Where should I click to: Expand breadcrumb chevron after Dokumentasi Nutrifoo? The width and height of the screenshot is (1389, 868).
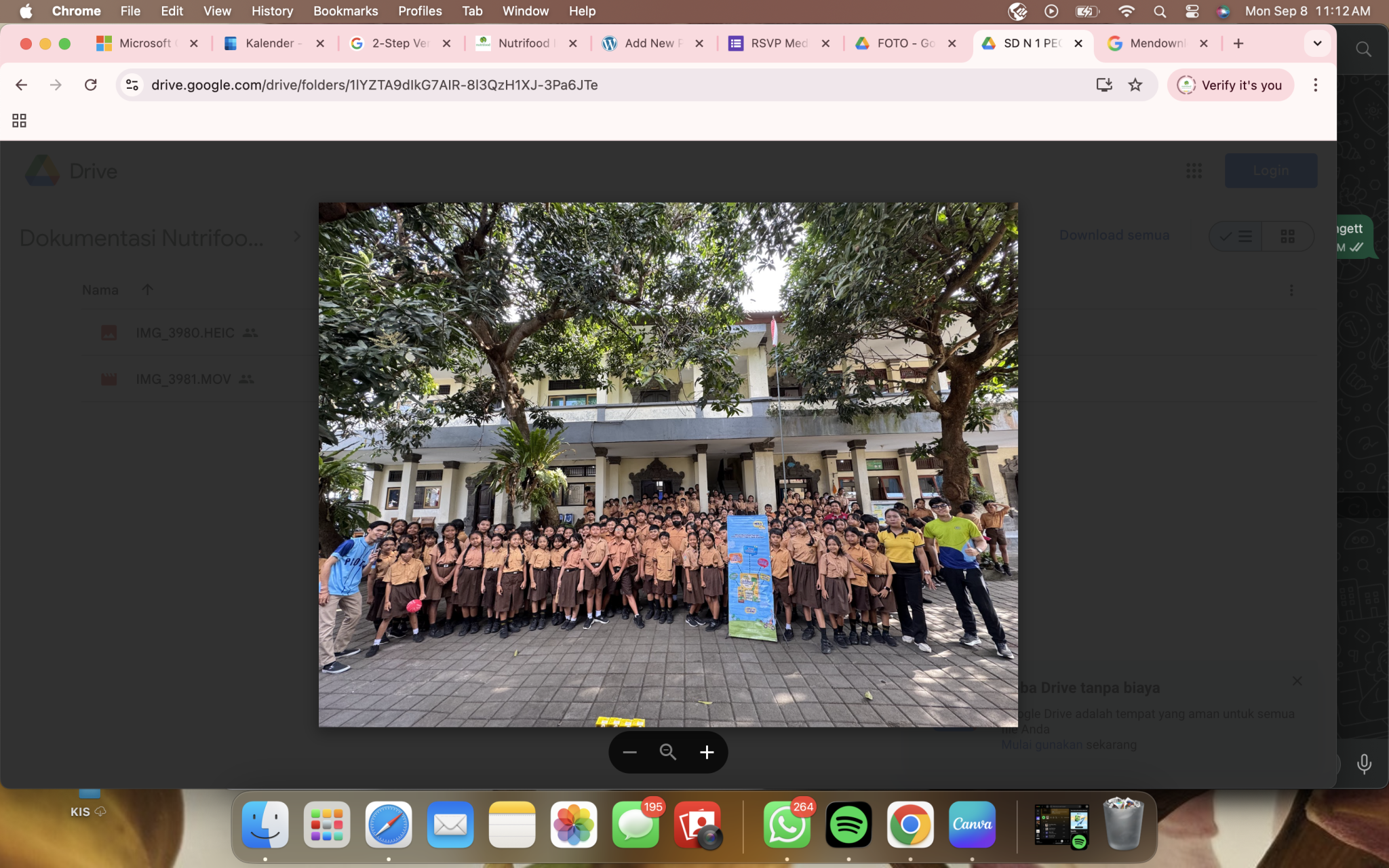click(x=296, y=237)
